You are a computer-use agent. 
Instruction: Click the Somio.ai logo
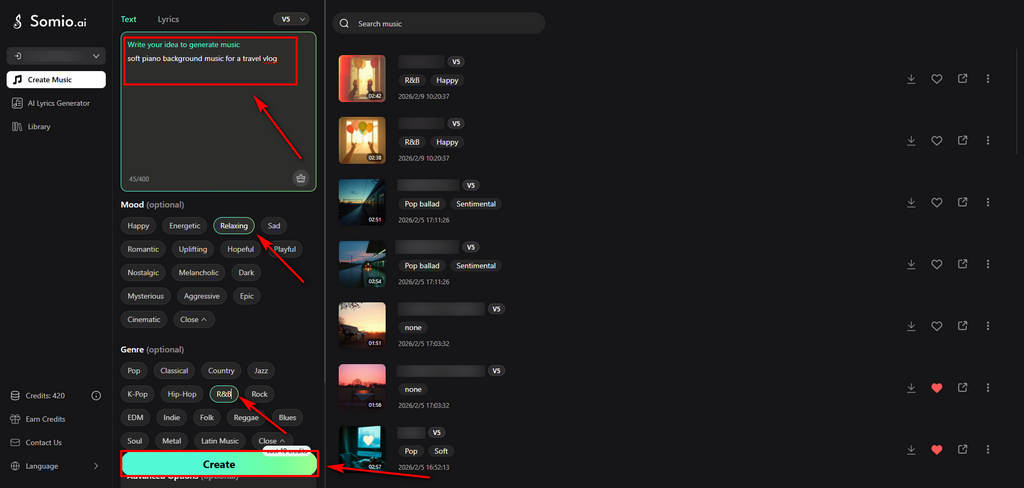(x=50, y=22)
